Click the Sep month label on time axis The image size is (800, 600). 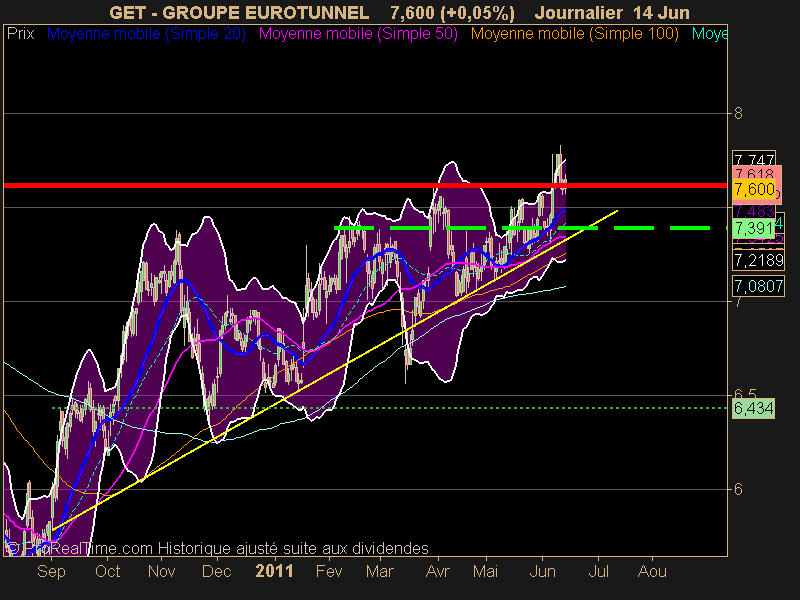[51, 571]
